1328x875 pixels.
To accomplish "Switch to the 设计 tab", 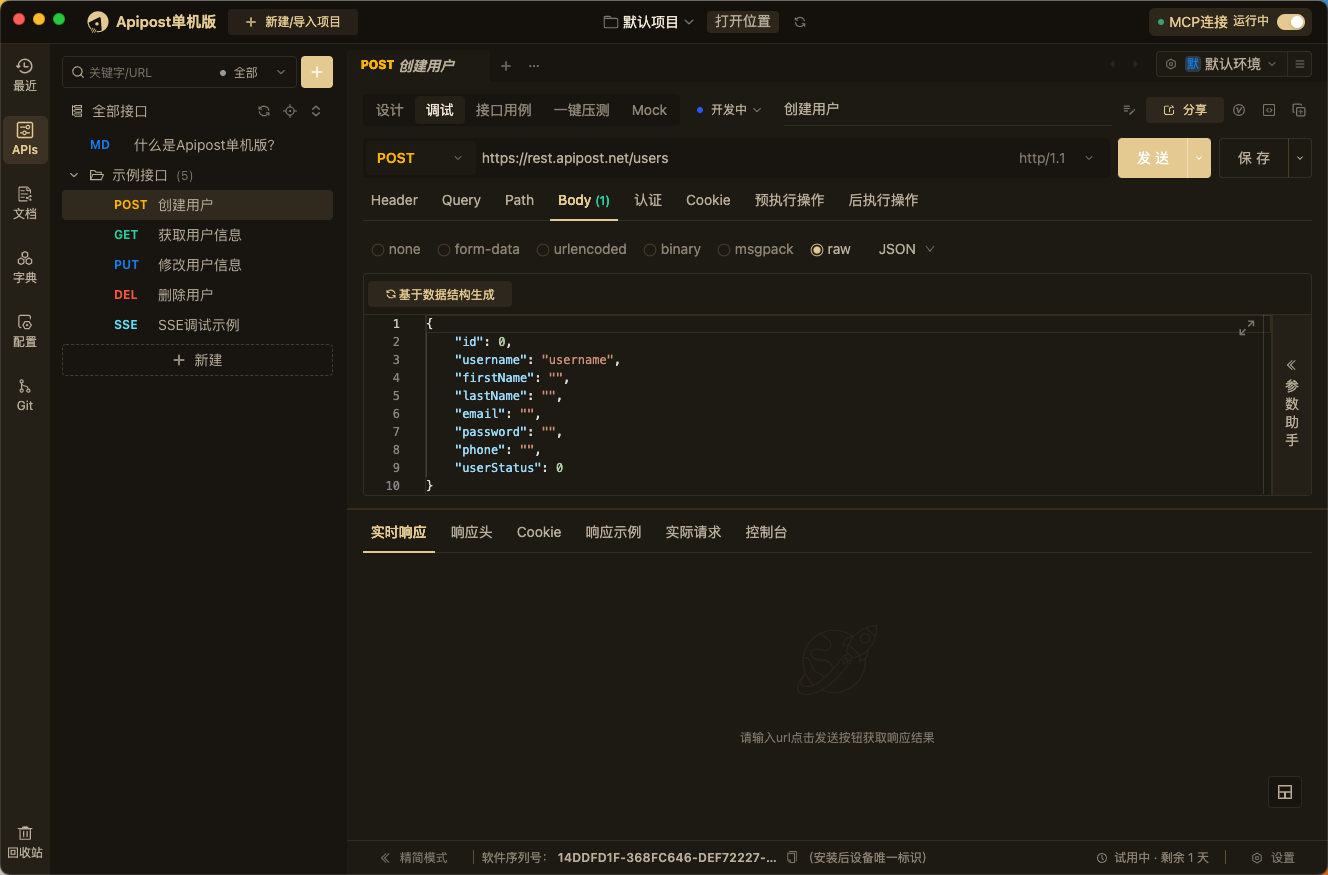I will pyautogui.click(x=389, y=110).
